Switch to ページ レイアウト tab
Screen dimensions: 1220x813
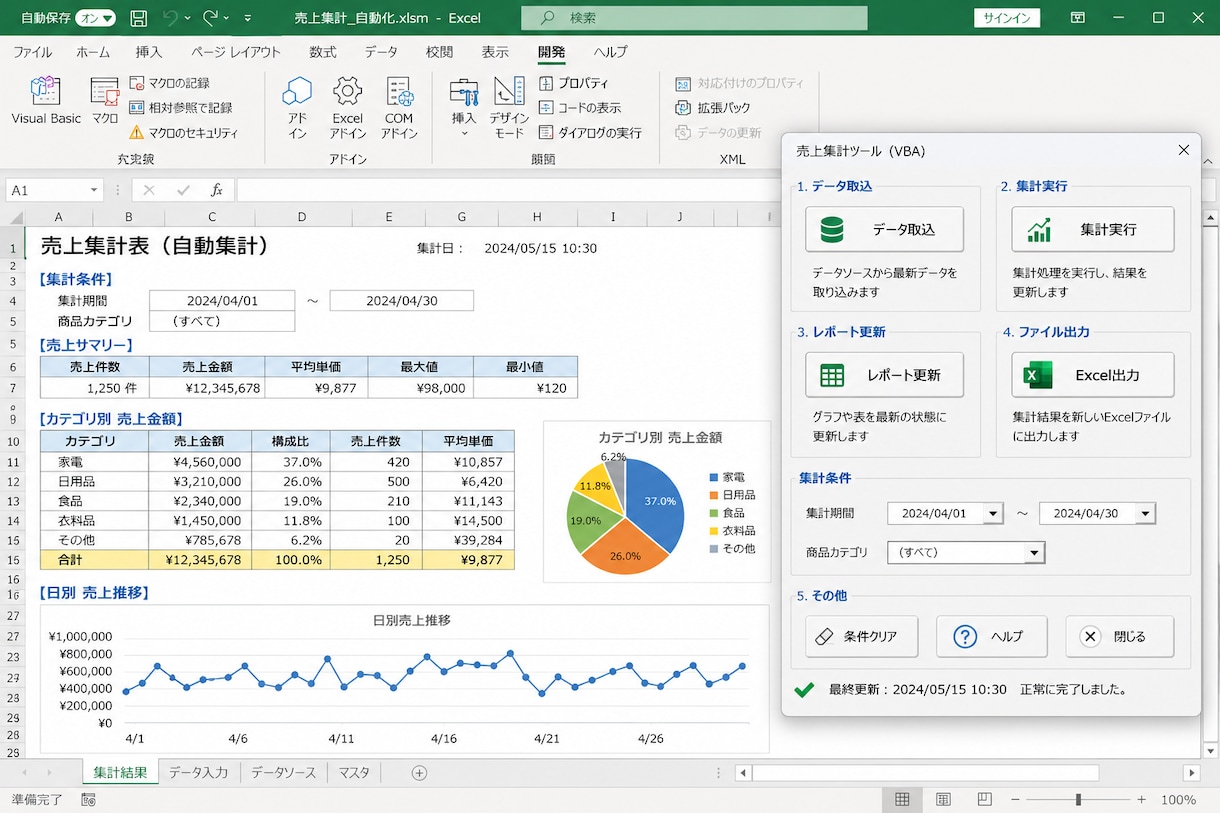pyautogui.click(x=236, y=52)
